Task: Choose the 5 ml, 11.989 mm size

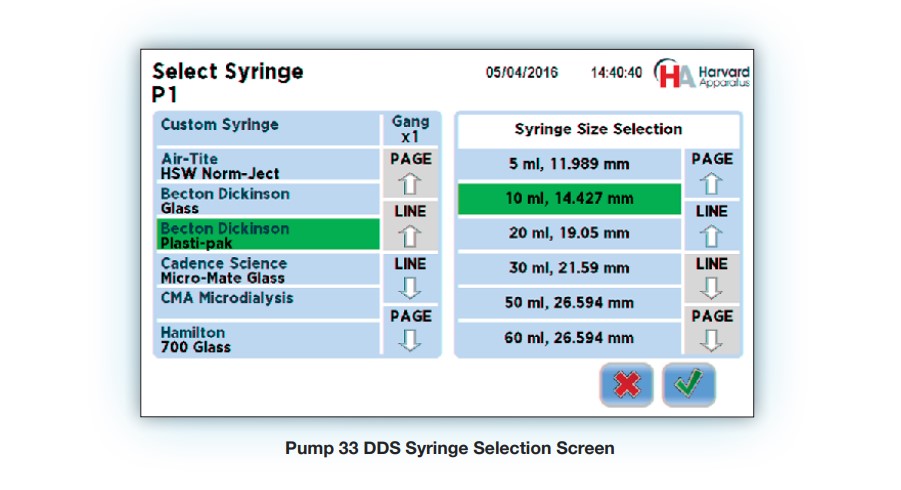Action: (568, 164)
